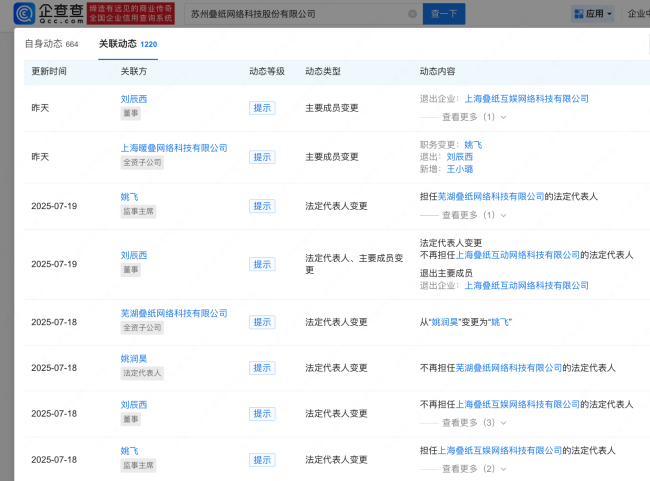The height and width of the screenshot is (481, 650).
Task: Click 法定代表人 tag under 姚润昊
Action: tap(142, 373)
